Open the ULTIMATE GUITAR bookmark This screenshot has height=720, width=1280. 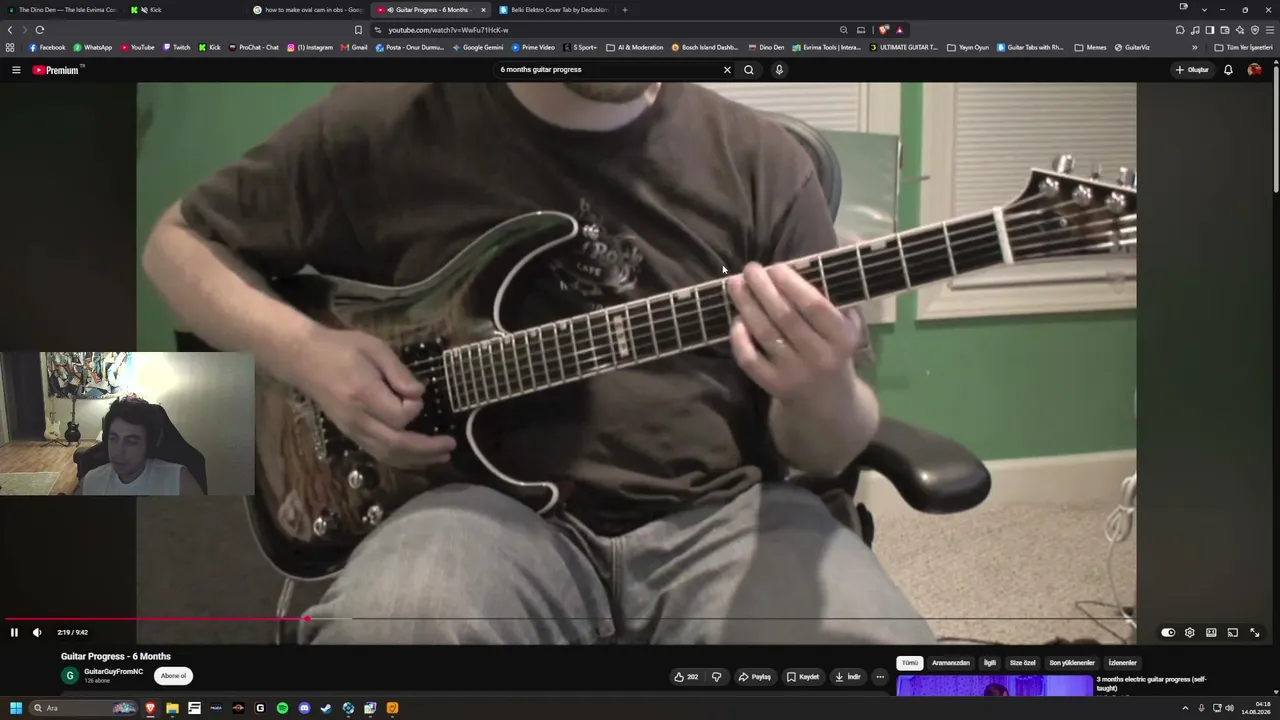904,47
